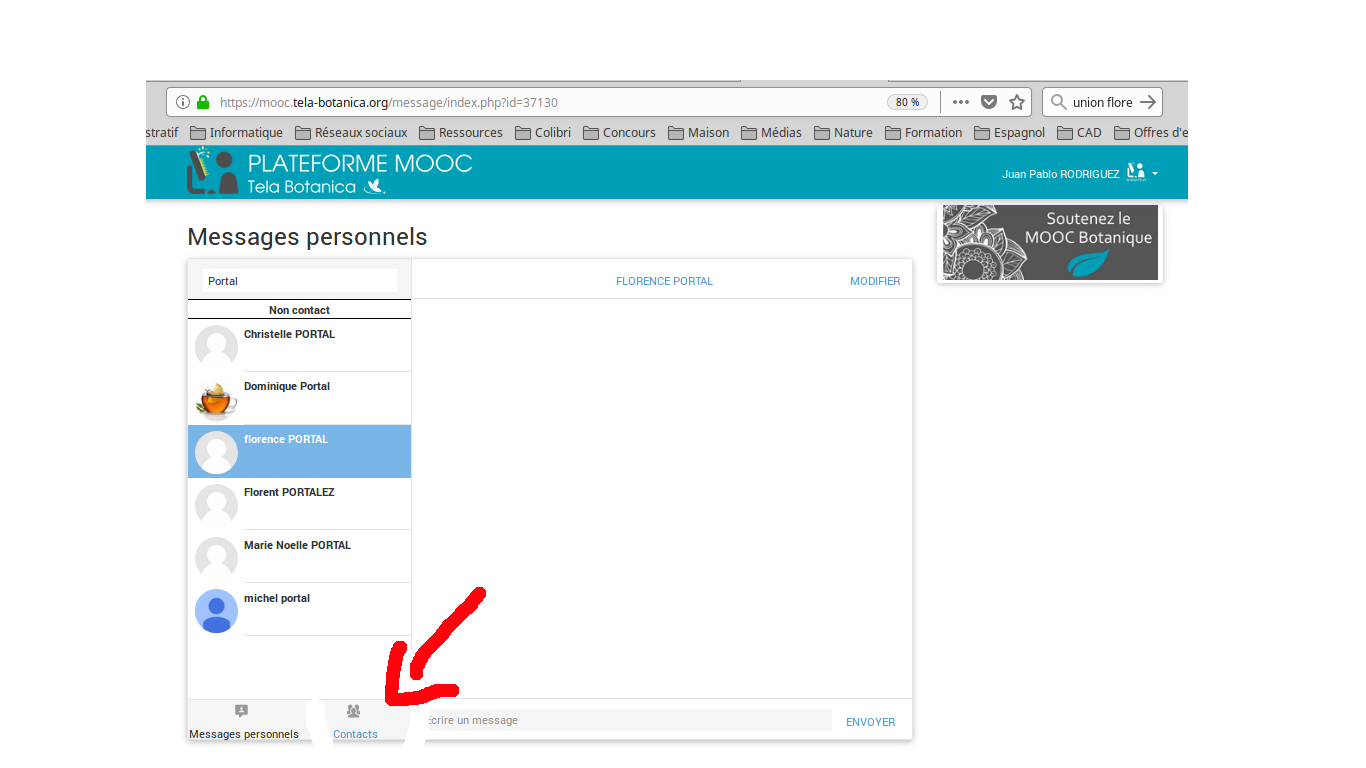Click the site information circle icon
This screenshot has width=1366, height=768.
click(x=183, y=102)
